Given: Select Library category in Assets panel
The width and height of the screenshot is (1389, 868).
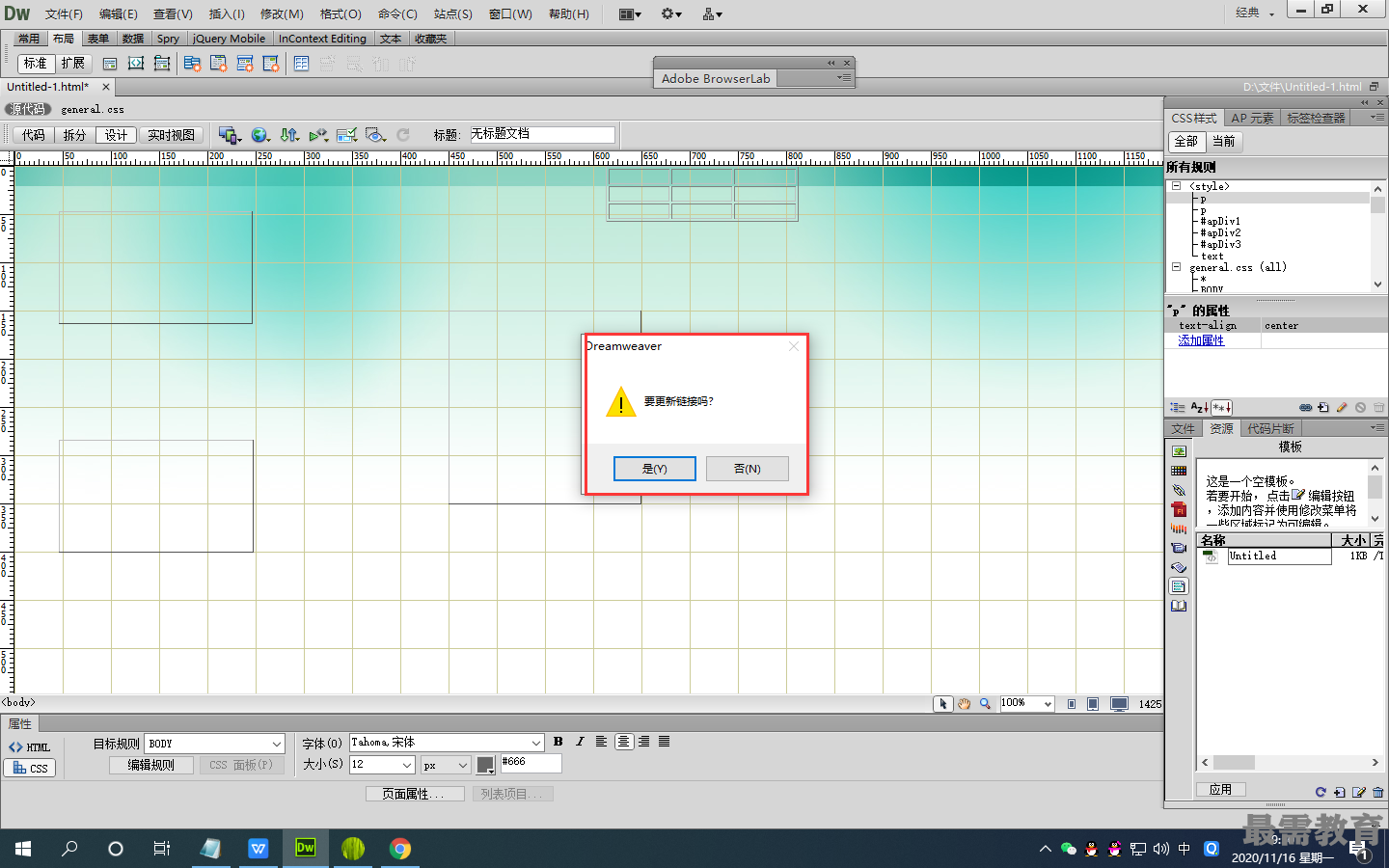Looking at the screenshot, I should 1179,607.
